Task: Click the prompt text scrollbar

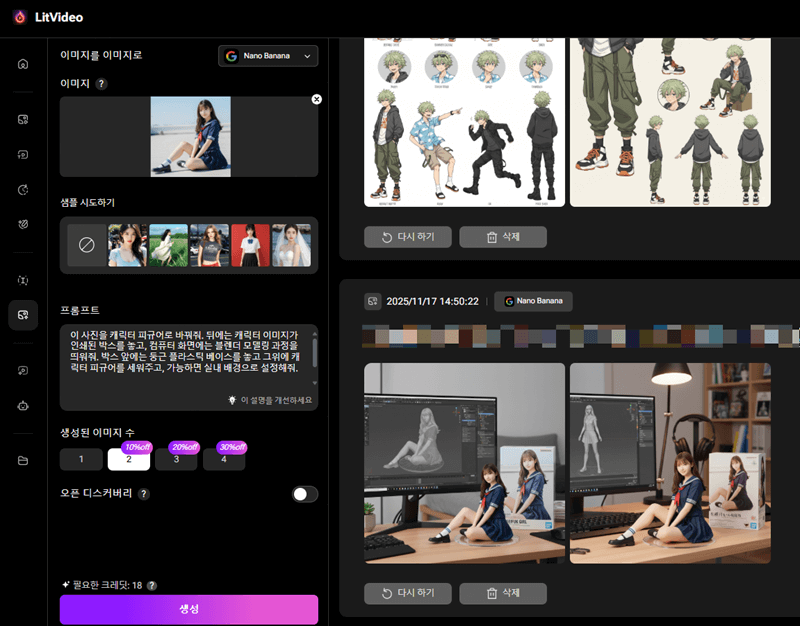Action: 315,354
